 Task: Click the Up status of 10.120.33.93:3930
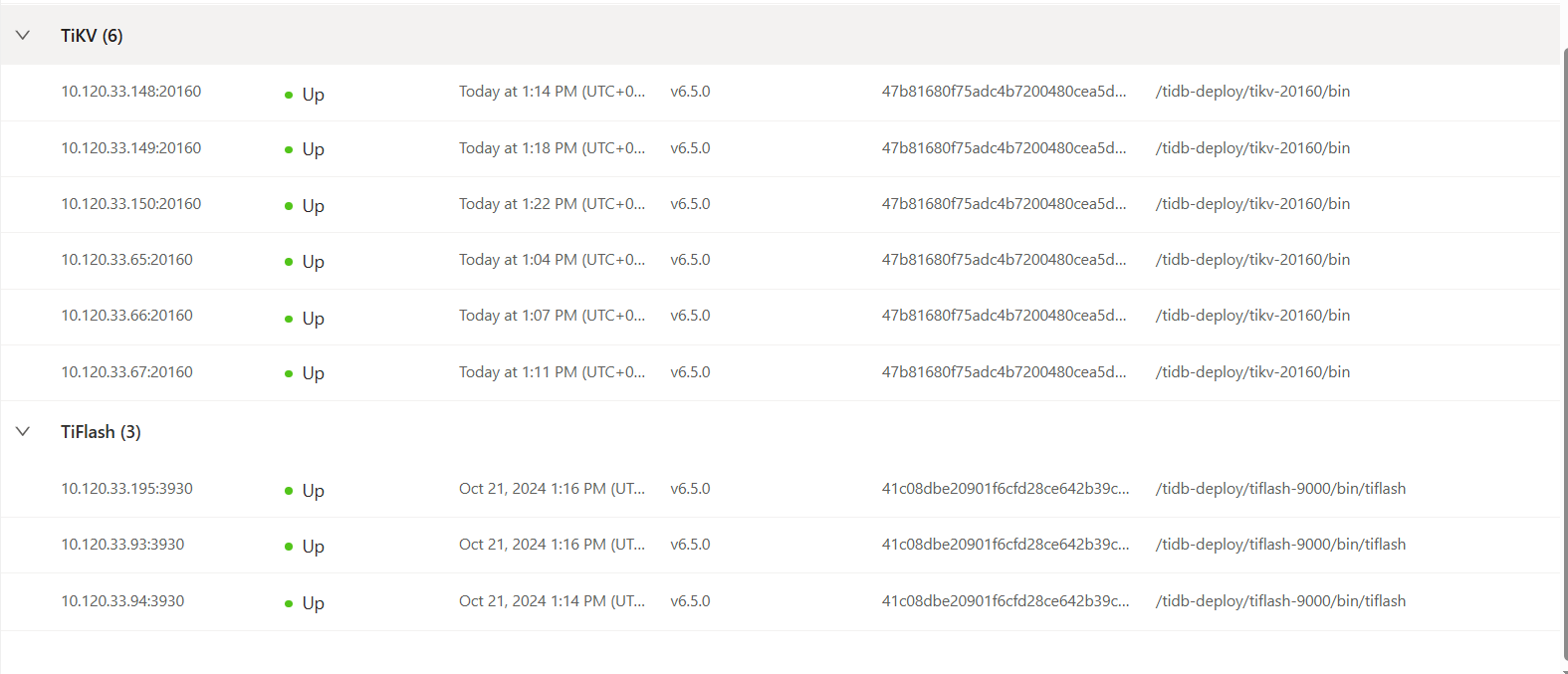[313, 547]
